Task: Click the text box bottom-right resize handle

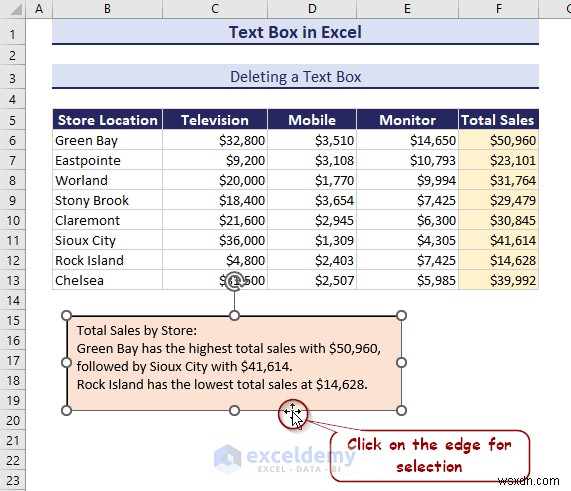Action: (401, 411)
